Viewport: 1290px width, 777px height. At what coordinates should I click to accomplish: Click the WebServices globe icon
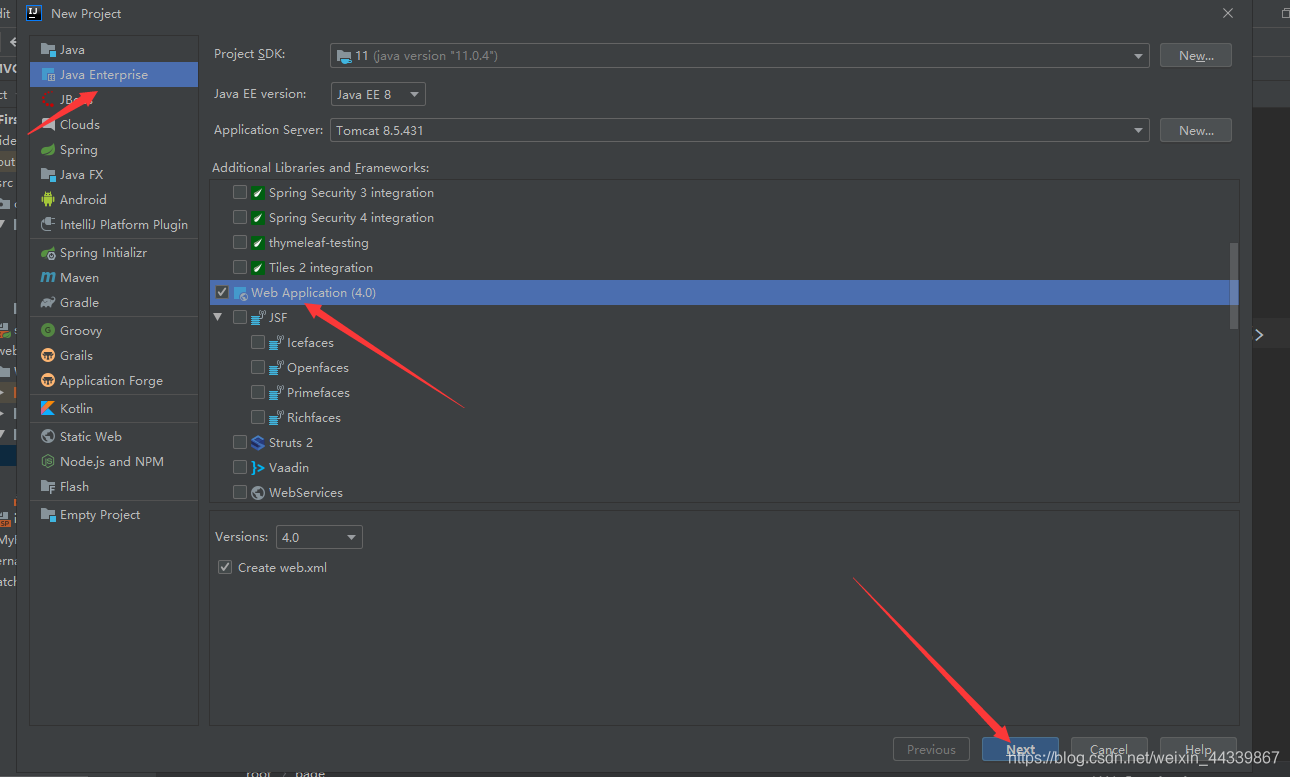[258, 493]
